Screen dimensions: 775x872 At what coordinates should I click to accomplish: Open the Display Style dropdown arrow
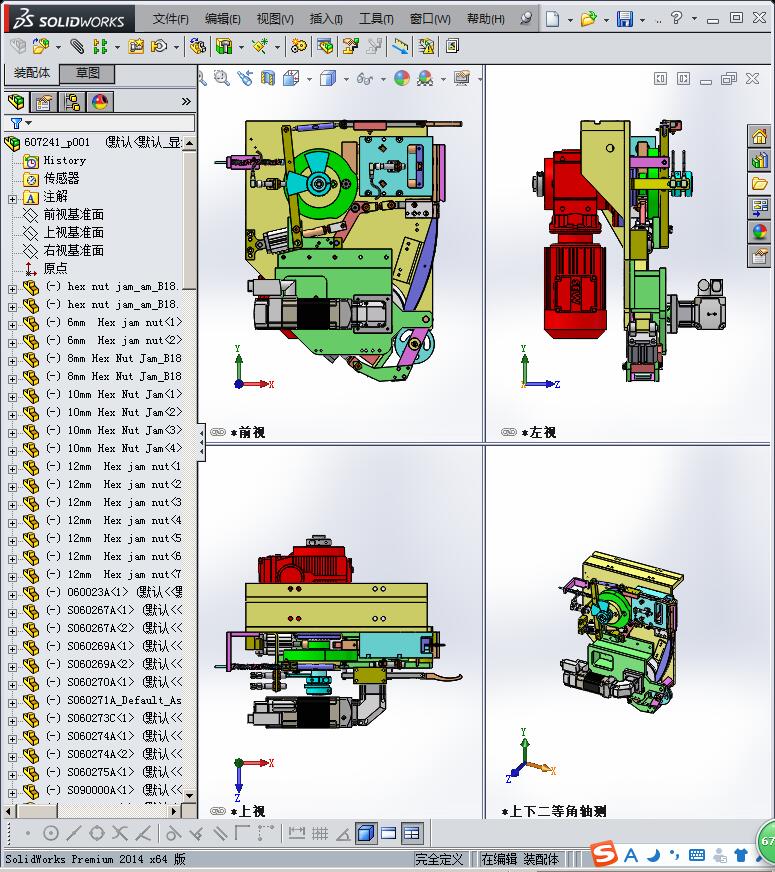click(x=346, y=79)
